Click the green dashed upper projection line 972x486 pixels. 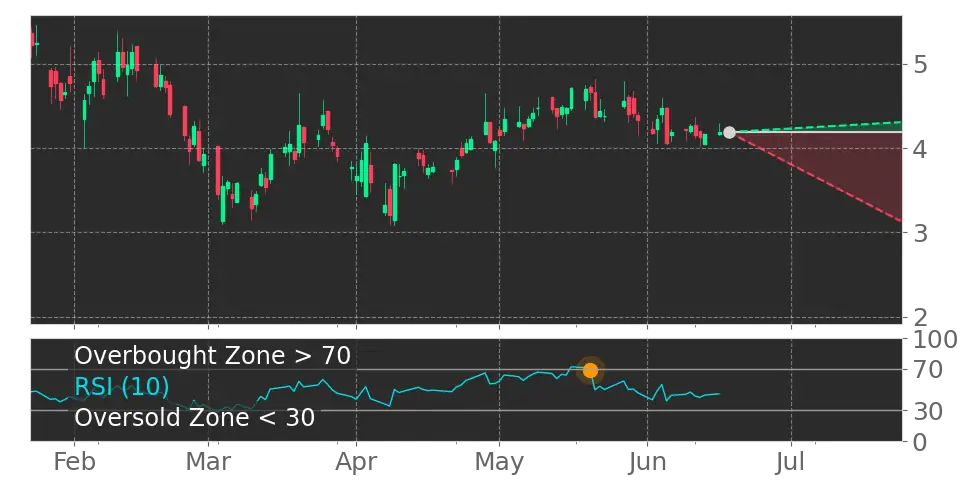click(818, 127)
